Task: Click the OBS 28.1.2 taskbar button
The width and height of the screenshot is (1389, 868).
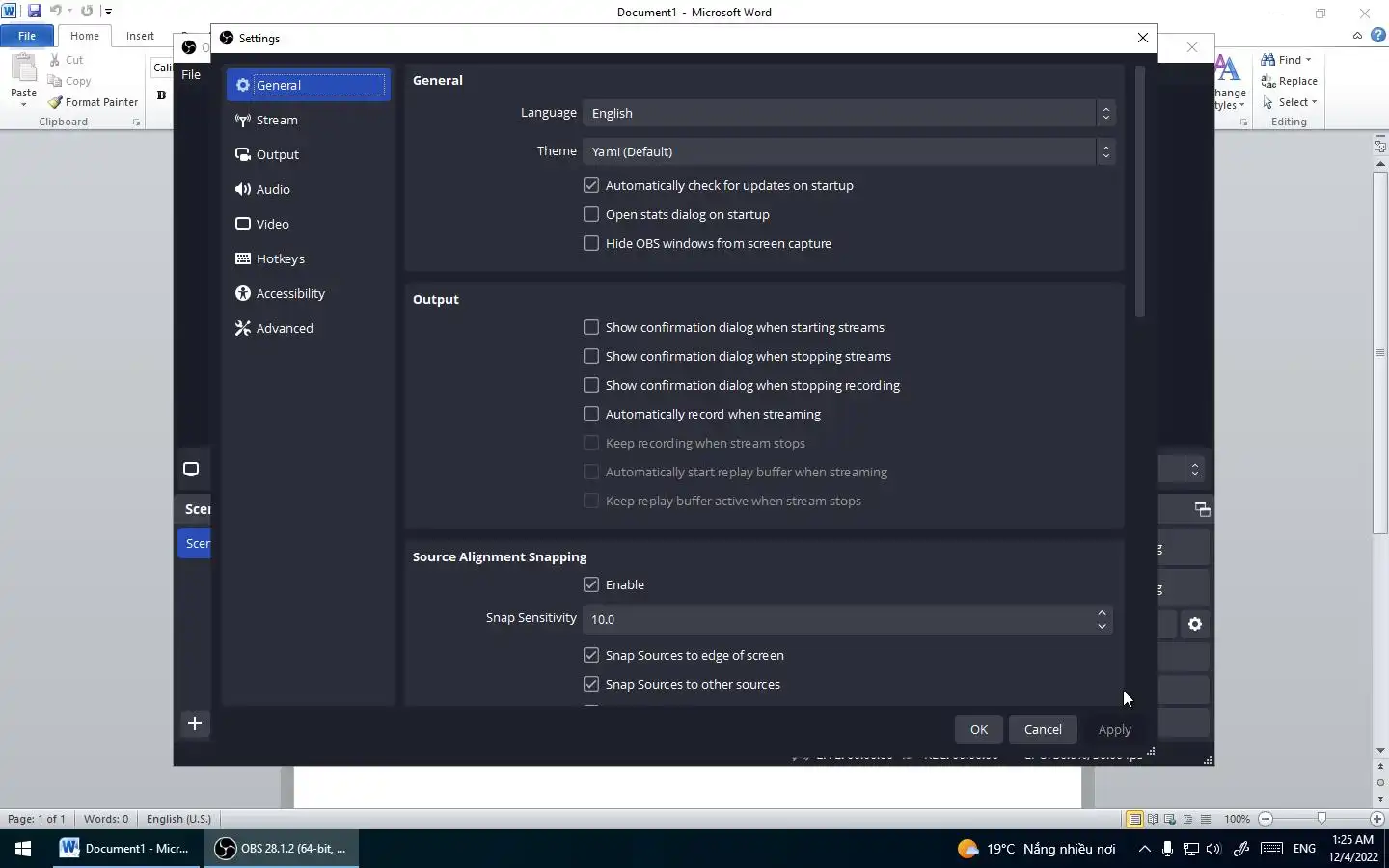Action: pos(281,849)
